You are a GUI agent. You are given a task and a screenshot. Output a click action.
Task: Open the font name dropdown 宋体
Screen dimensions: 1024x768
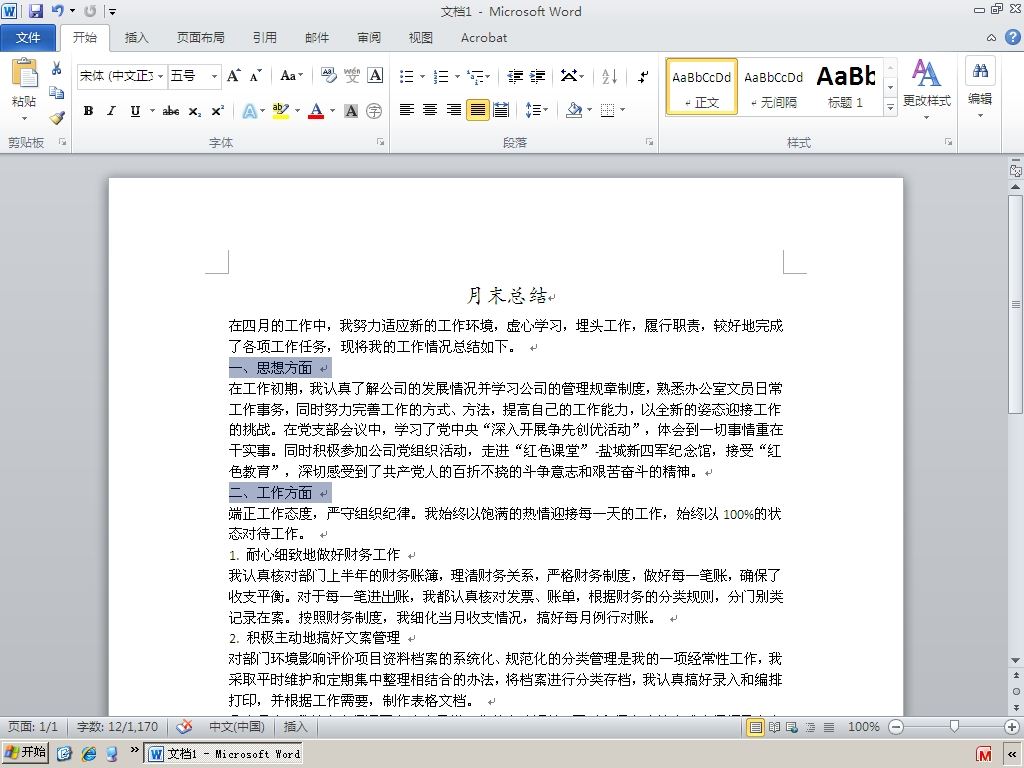121,76
